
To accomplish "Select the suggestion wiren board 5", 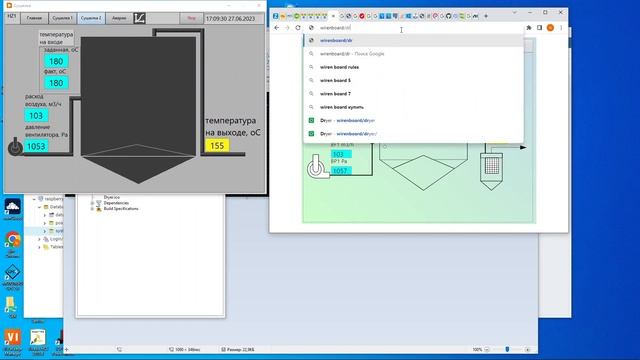I will [x=413, y=80].
